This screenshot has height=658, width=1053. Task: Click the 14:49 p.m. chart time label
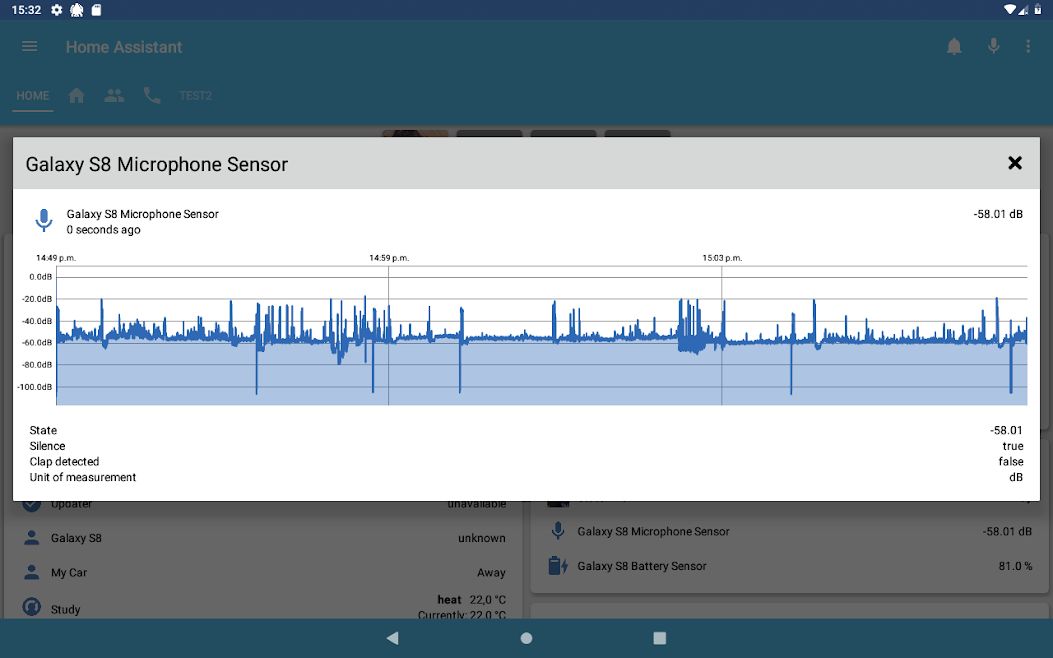pos(56,258)
